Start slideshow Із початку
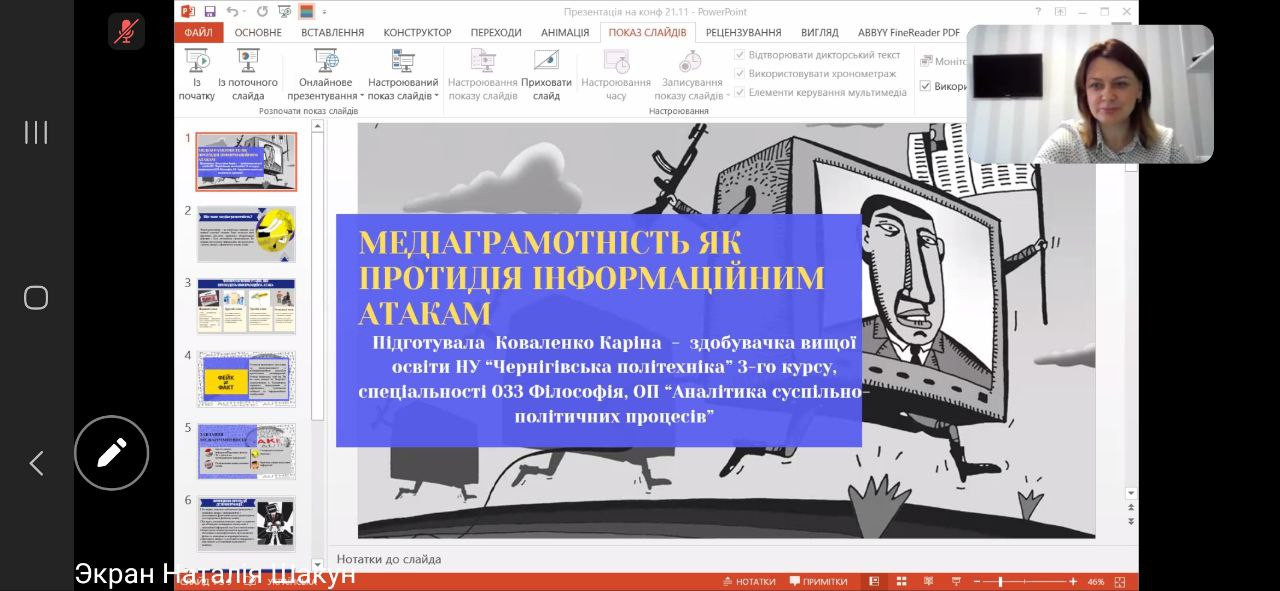 (197, 75)
